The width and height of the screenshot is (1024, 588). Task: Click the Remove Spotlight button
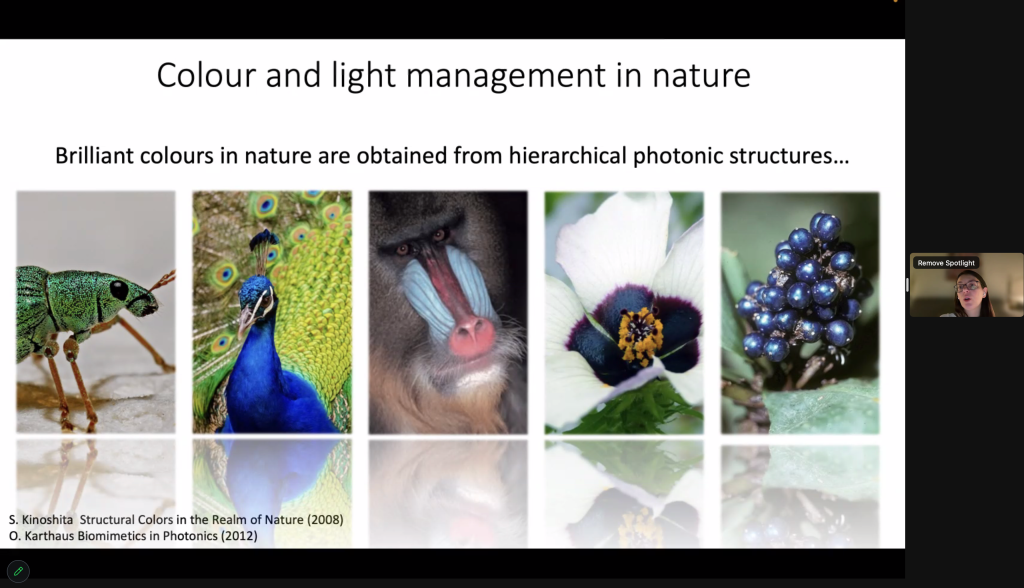point(945,263)
